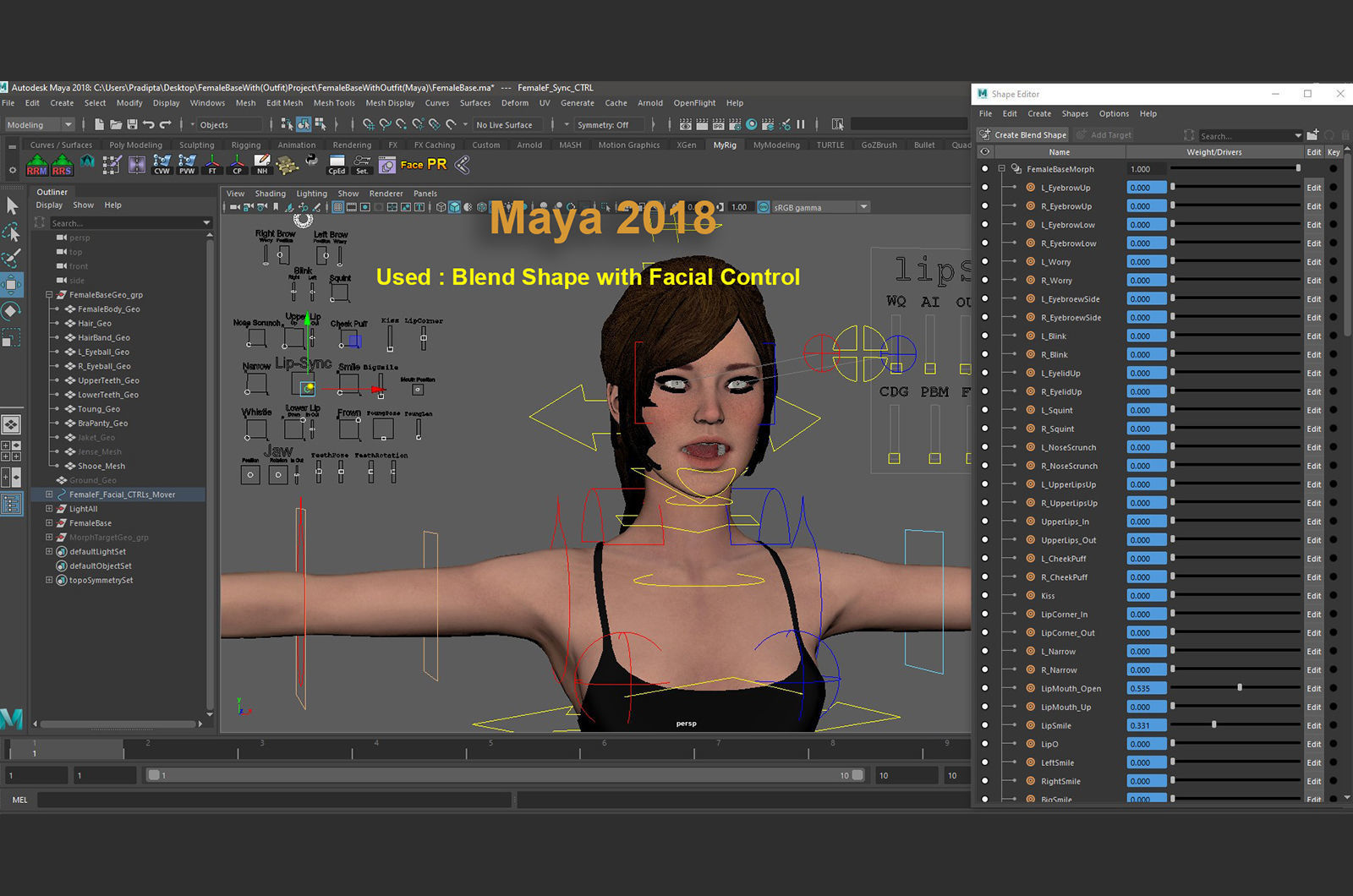Adjust the LipMouth_Open weight slider handle
Viewport: 1353px width, 896px height.
tap(1240, 688)
